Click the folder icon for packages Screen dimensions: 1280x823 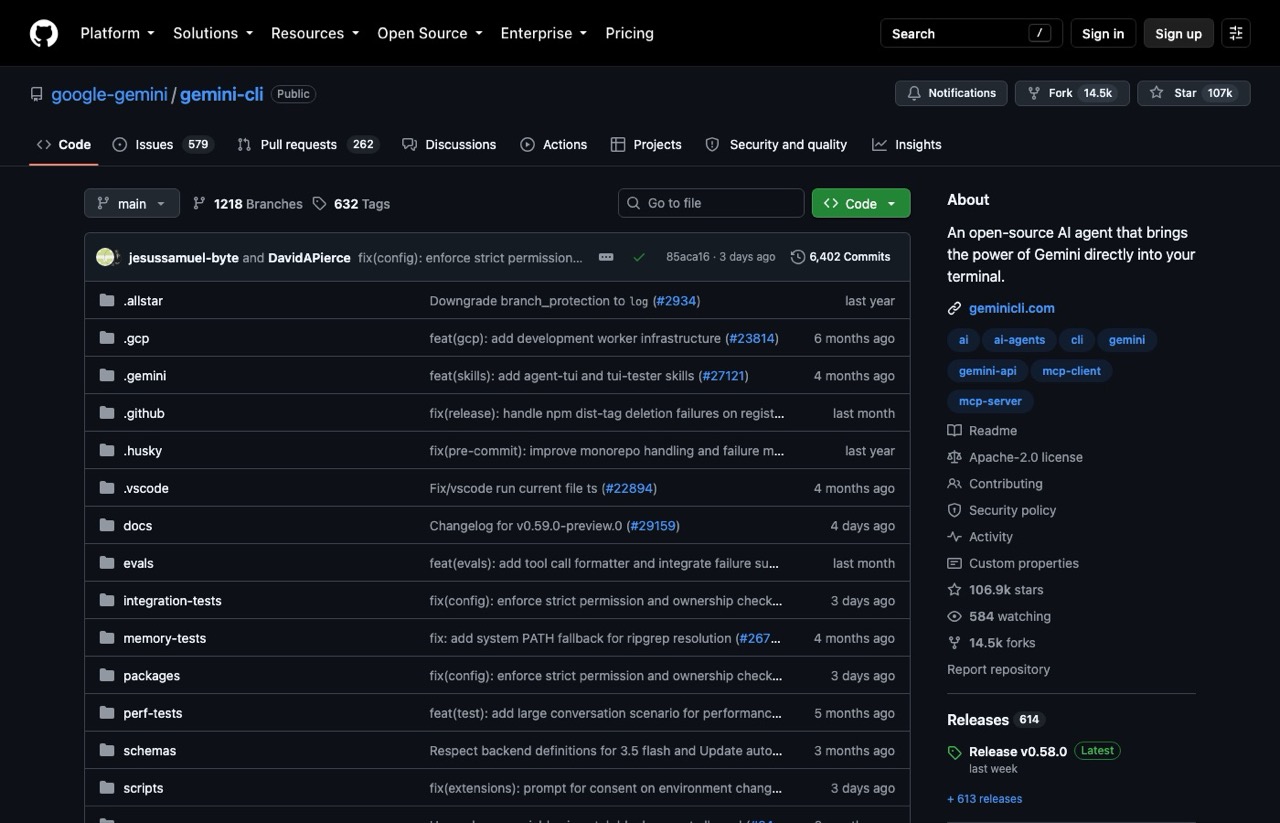click(x=107, y=676)
